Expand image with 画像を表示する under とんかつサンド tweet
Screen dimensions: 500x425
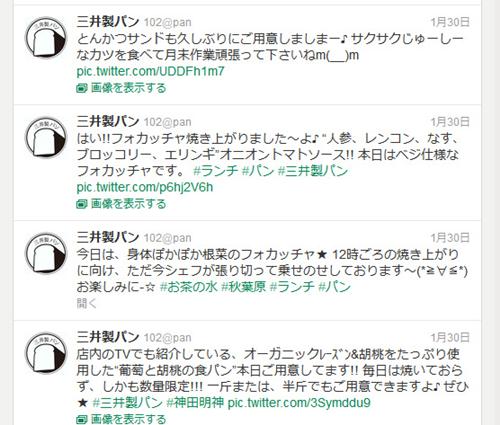click(x=128, y=88)
